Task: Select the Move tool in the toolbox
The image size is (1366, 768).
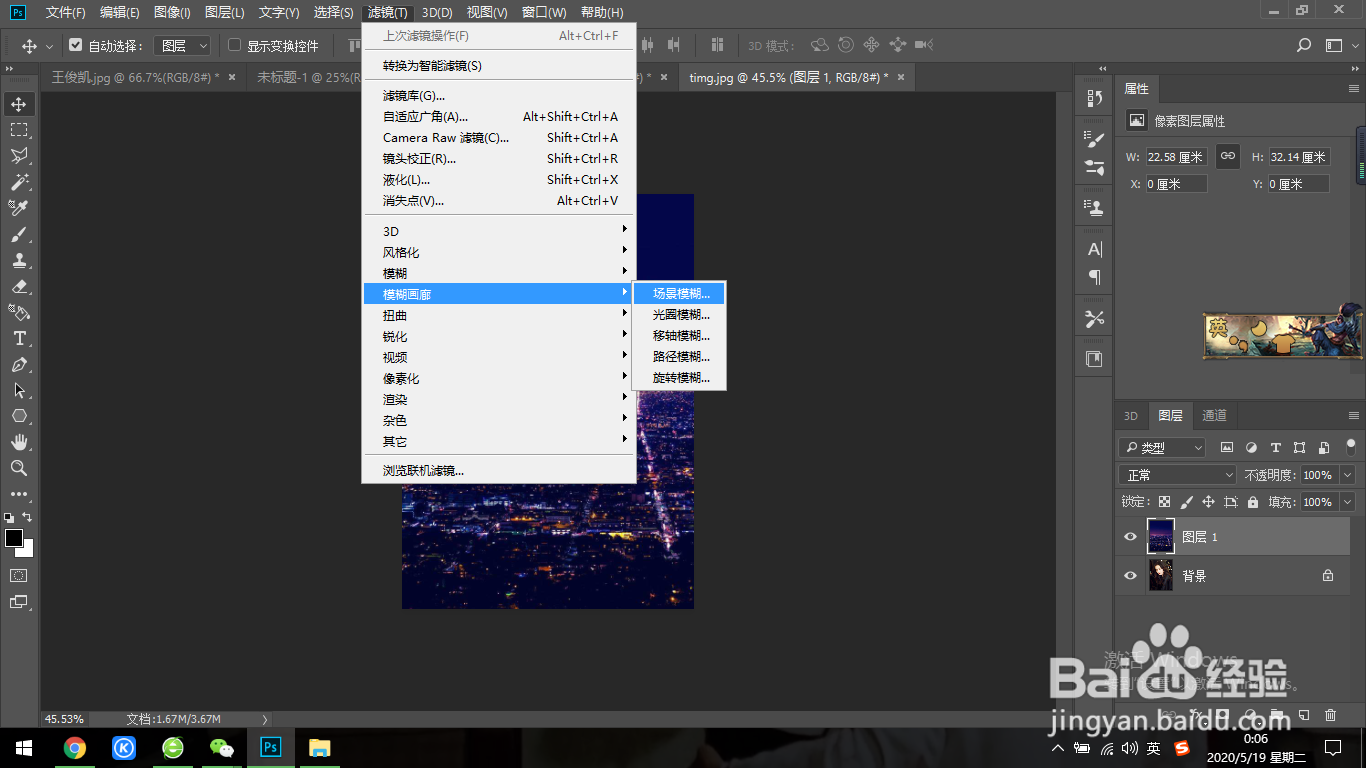Action: point(19,104)
